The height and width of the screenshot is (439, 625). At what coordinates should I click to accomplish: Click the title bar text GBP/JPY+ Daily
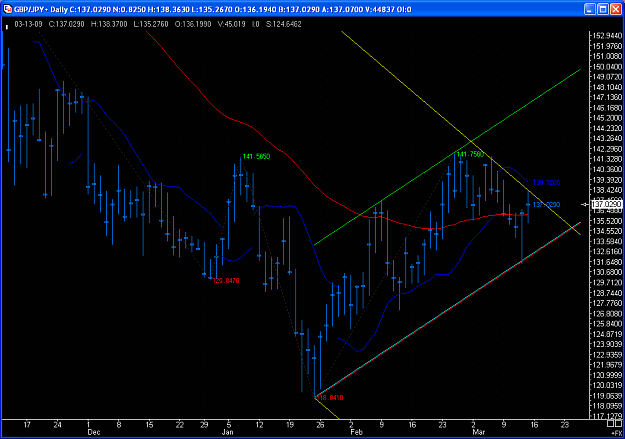[x=41, y=9]
